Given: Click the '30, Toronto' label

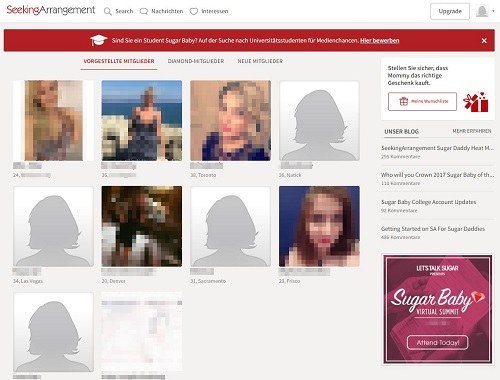Looking at the screenshot, I should pyautogui.click(x=203, y=175).
